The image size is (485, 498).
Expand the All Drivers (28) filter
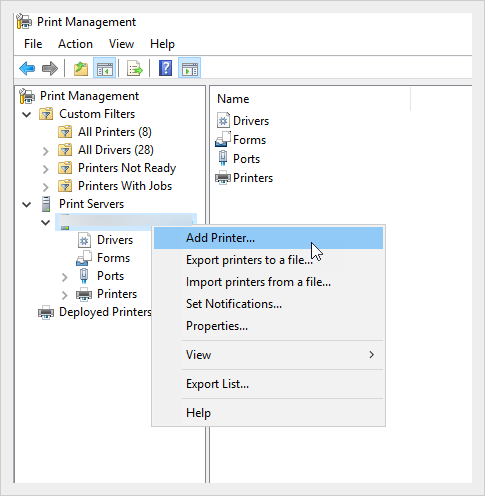tap(46, 151)
